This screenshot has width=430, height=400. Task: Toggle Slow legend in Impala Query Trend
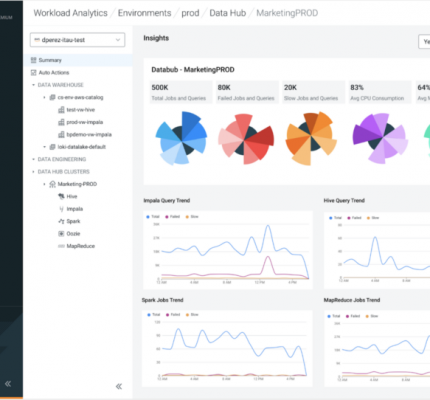coord(192,217)
